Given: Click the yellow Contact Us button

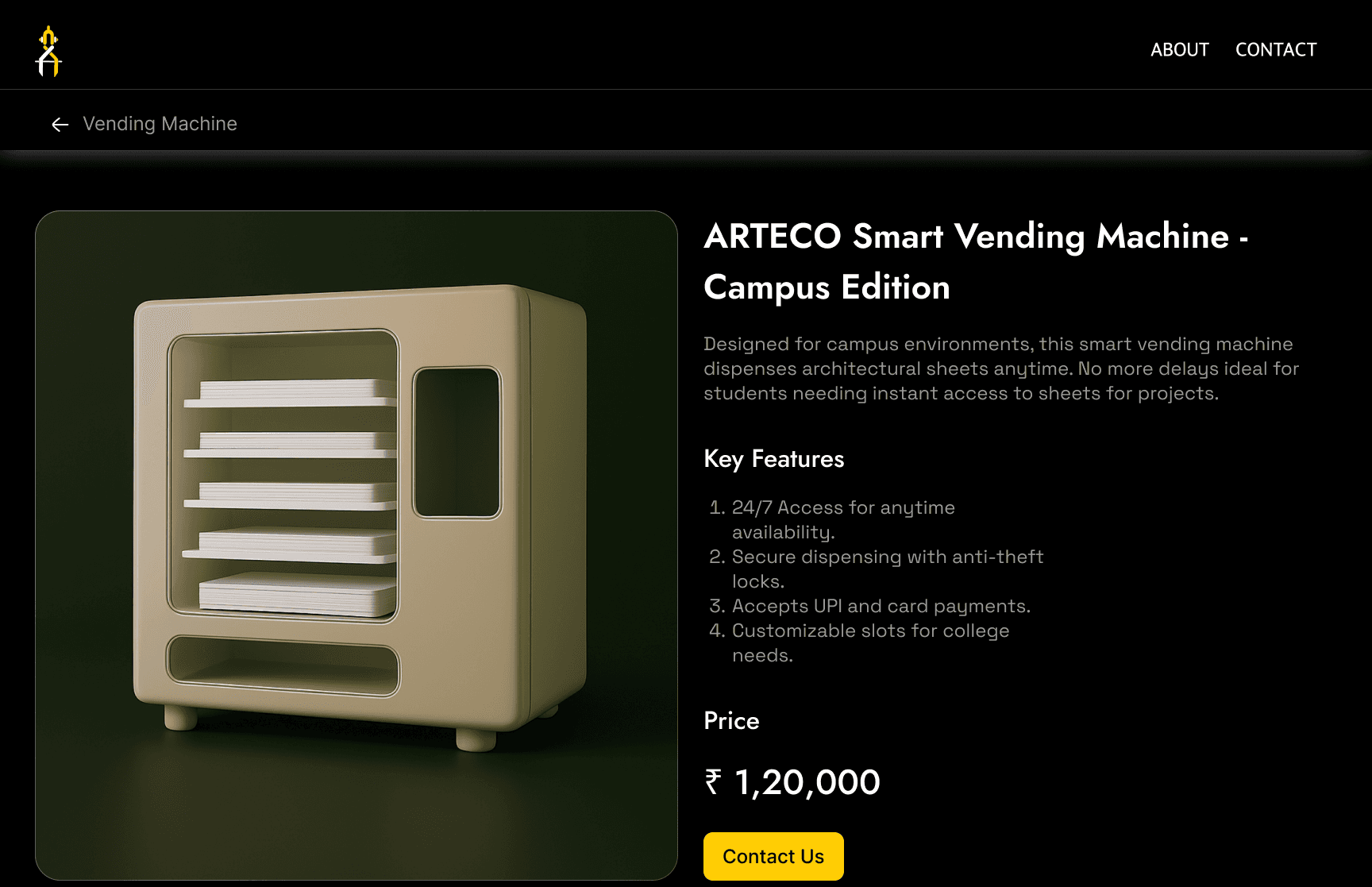Looking at the screenshot, I should coord(773,856).
